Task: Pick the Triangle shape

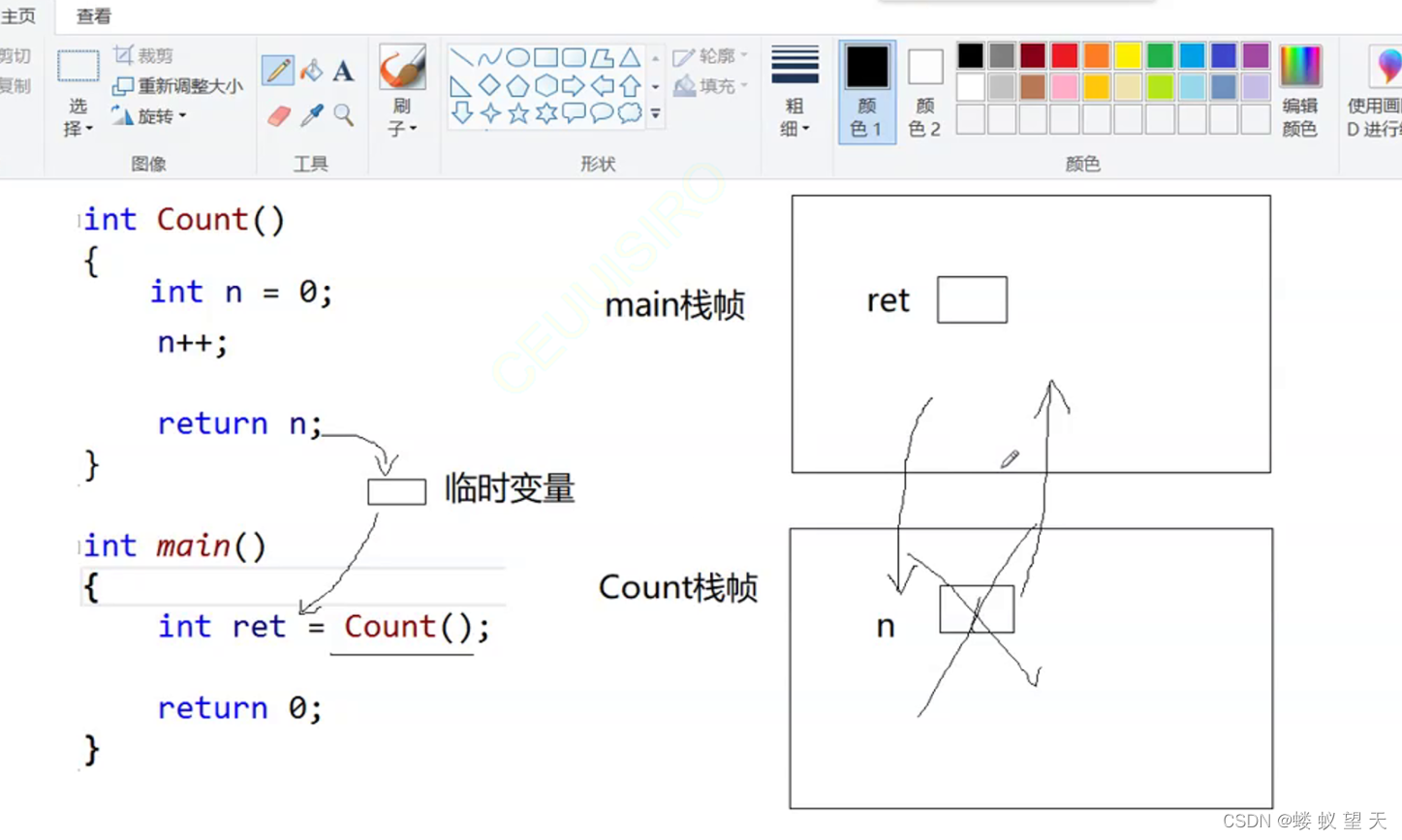Action: [630, 57]
